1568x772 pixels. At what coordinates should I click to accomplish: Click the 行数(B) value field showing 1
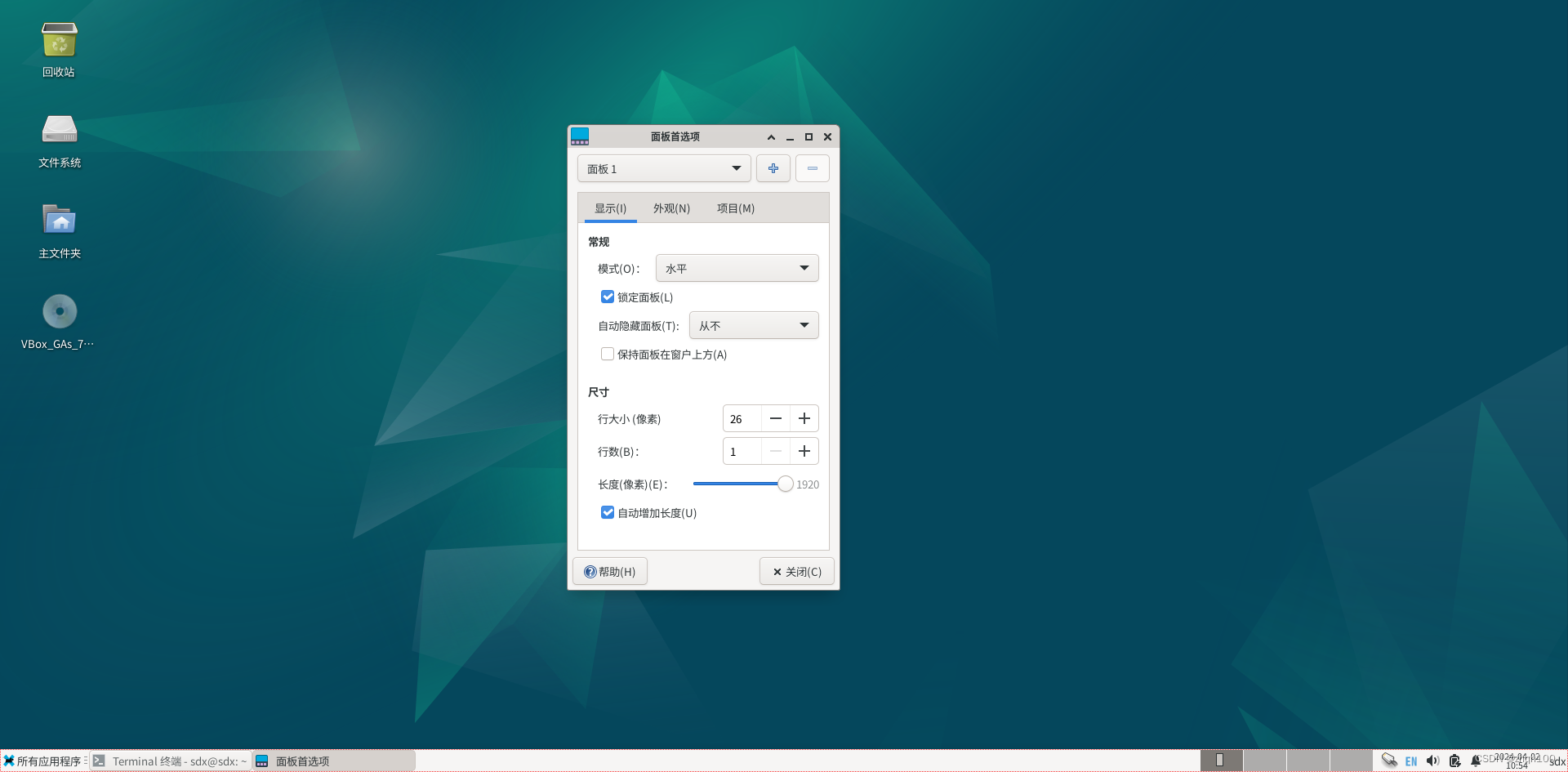742,451
